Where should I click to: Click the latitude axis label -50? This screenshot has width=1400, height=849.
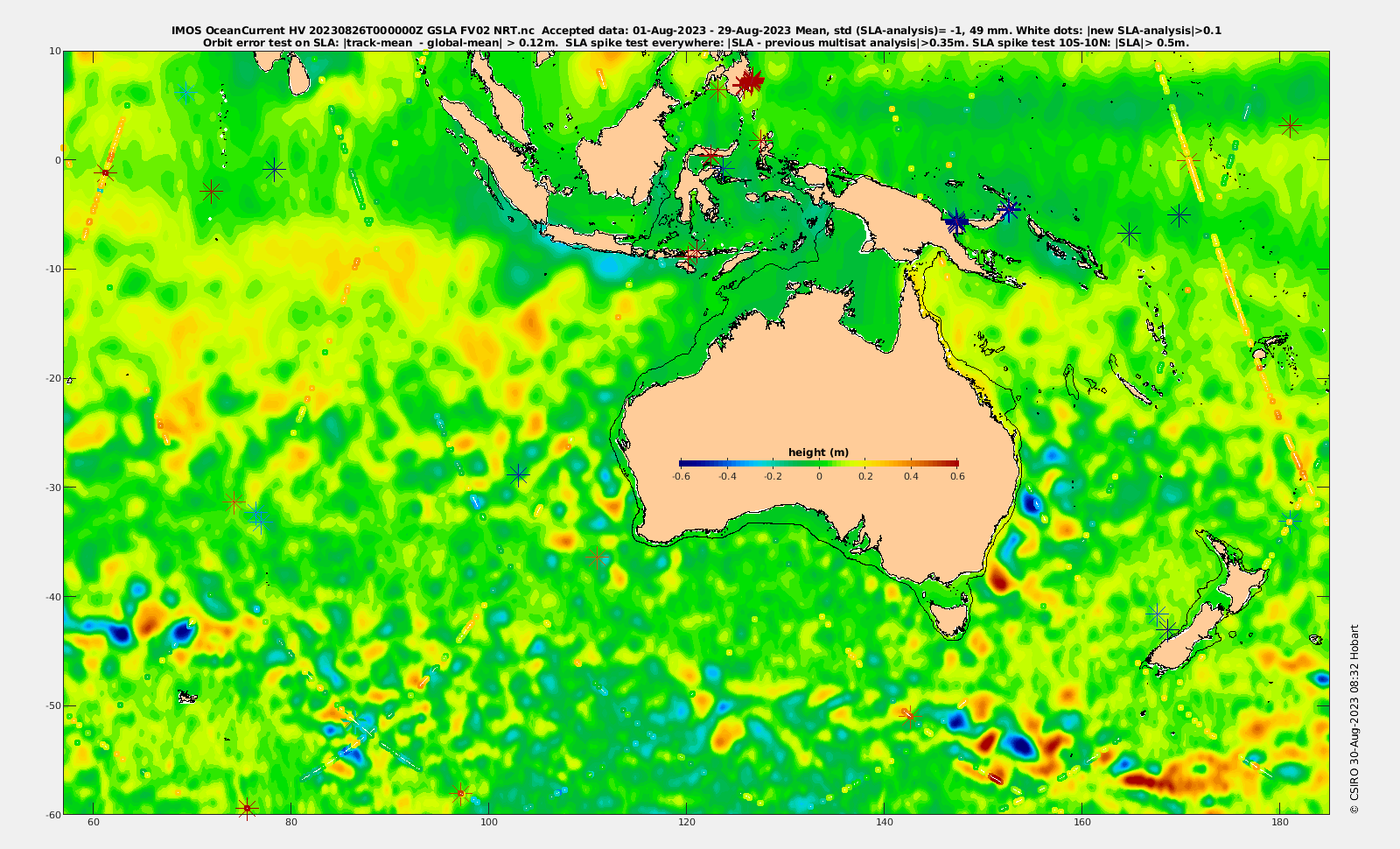52,705
